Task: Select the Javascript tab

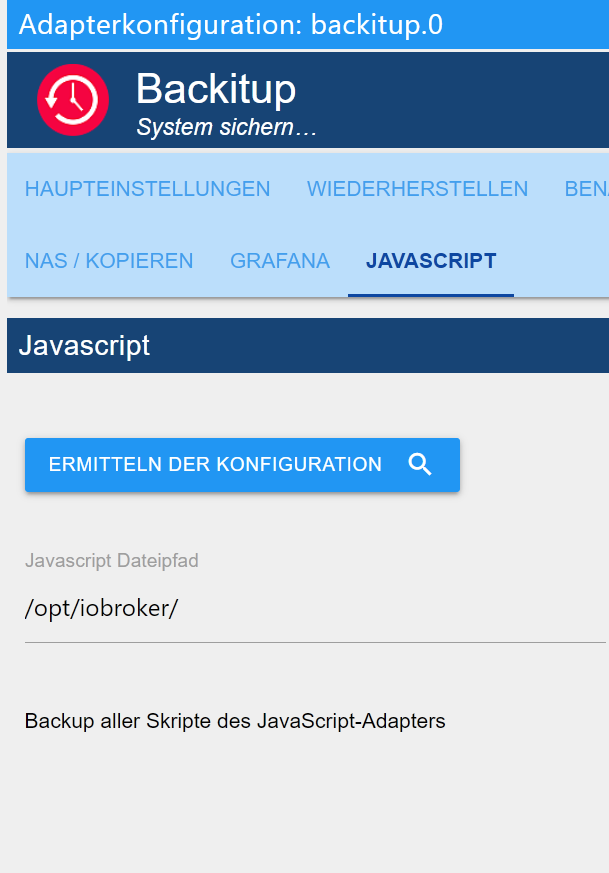Action: tap(431, 261)
